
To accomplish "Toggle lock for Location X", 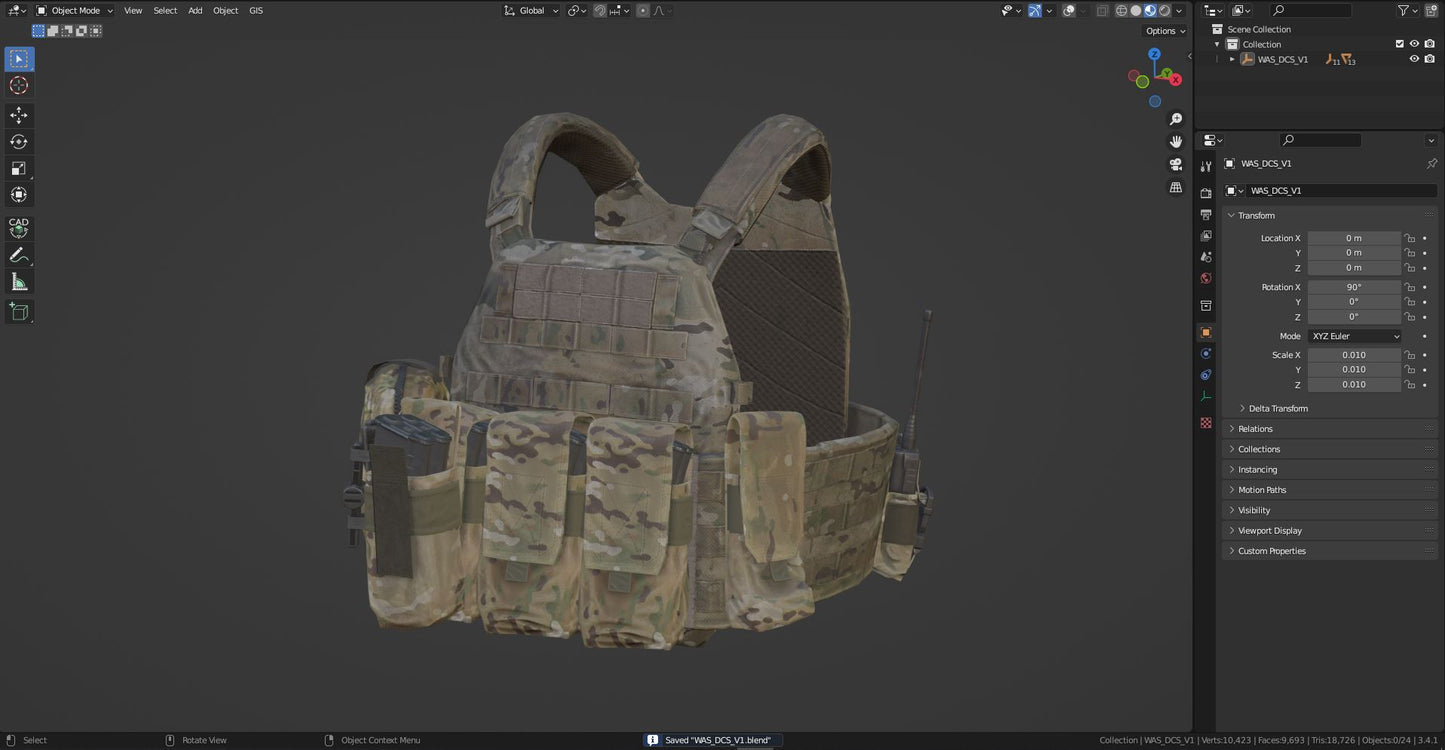I will point(1409,238).
